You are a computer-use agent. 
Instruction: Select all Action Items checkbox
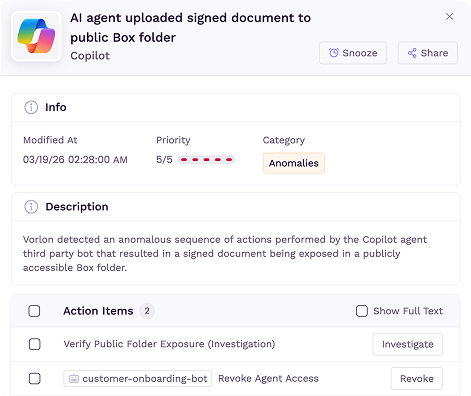tap(34, 311)
